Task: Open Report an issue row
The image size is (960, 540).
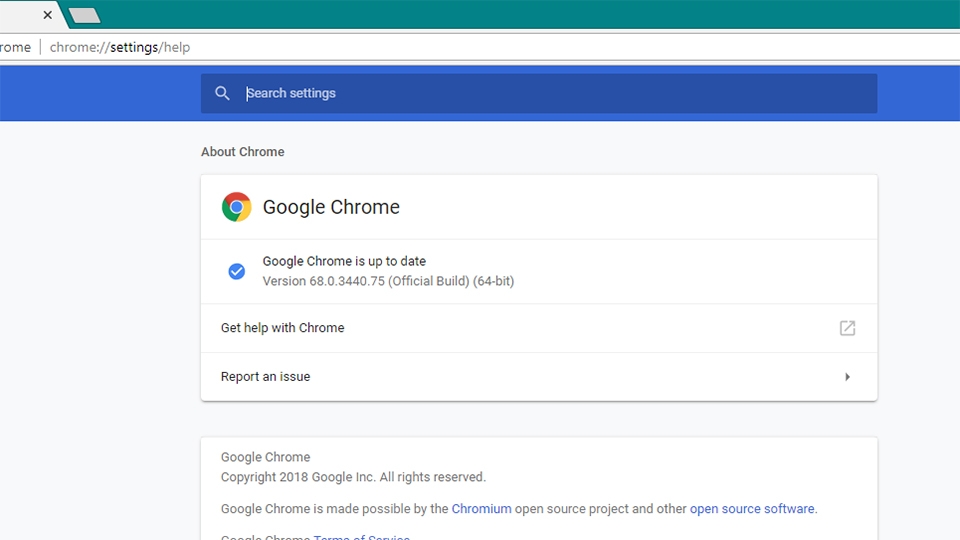Action: coord(539,377)
